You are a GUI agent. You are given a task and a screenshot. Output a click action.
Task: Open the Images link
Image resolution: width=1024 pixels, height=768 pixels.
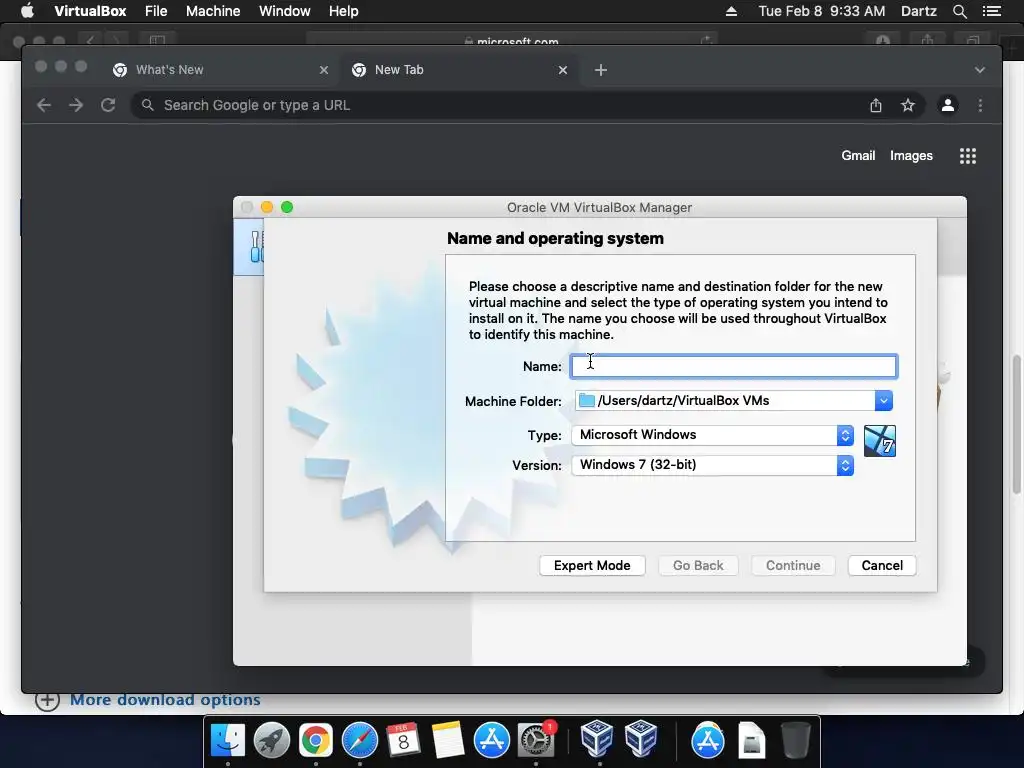pyautogui.click(x=911, y=155)
